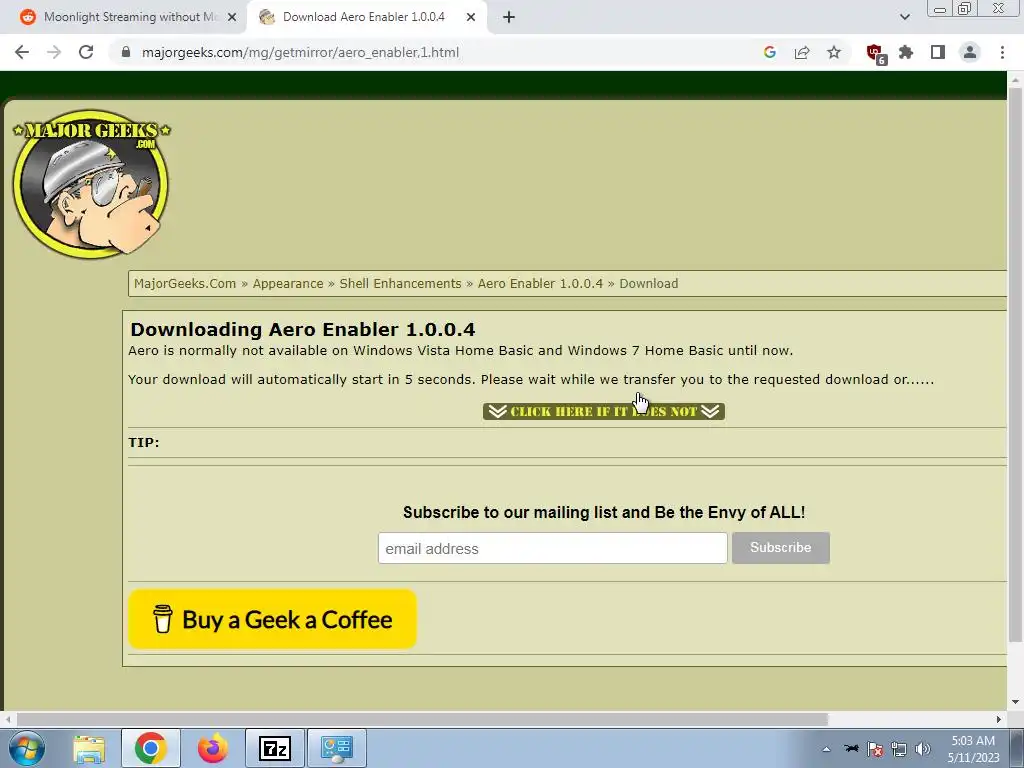
Task: Open Chrome three-dot menu
Action: tap(1002, 52)
